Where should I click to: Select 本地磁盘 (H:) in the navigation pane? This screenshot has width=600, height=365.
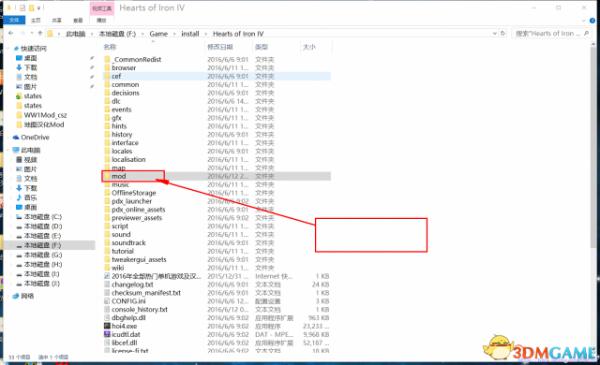43,264
